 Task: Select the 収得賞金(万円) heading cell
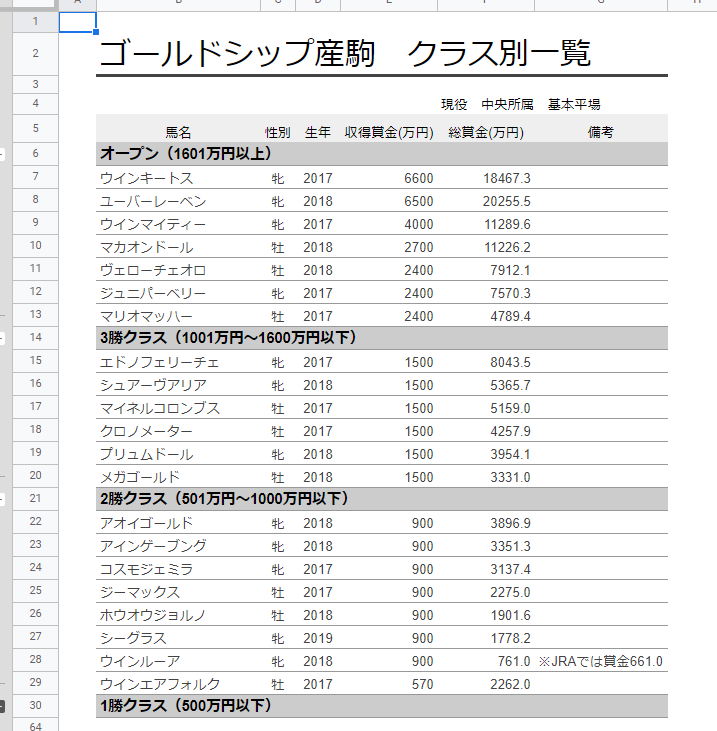coord(389,132)
